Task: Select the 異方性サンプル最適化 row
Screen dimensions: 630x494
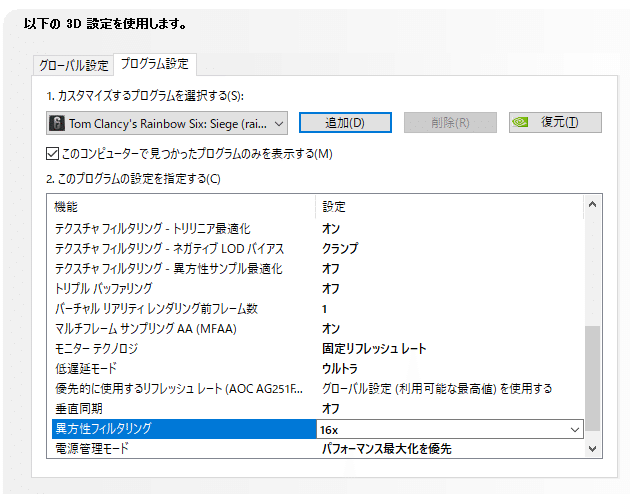Action: click(317, 269)
